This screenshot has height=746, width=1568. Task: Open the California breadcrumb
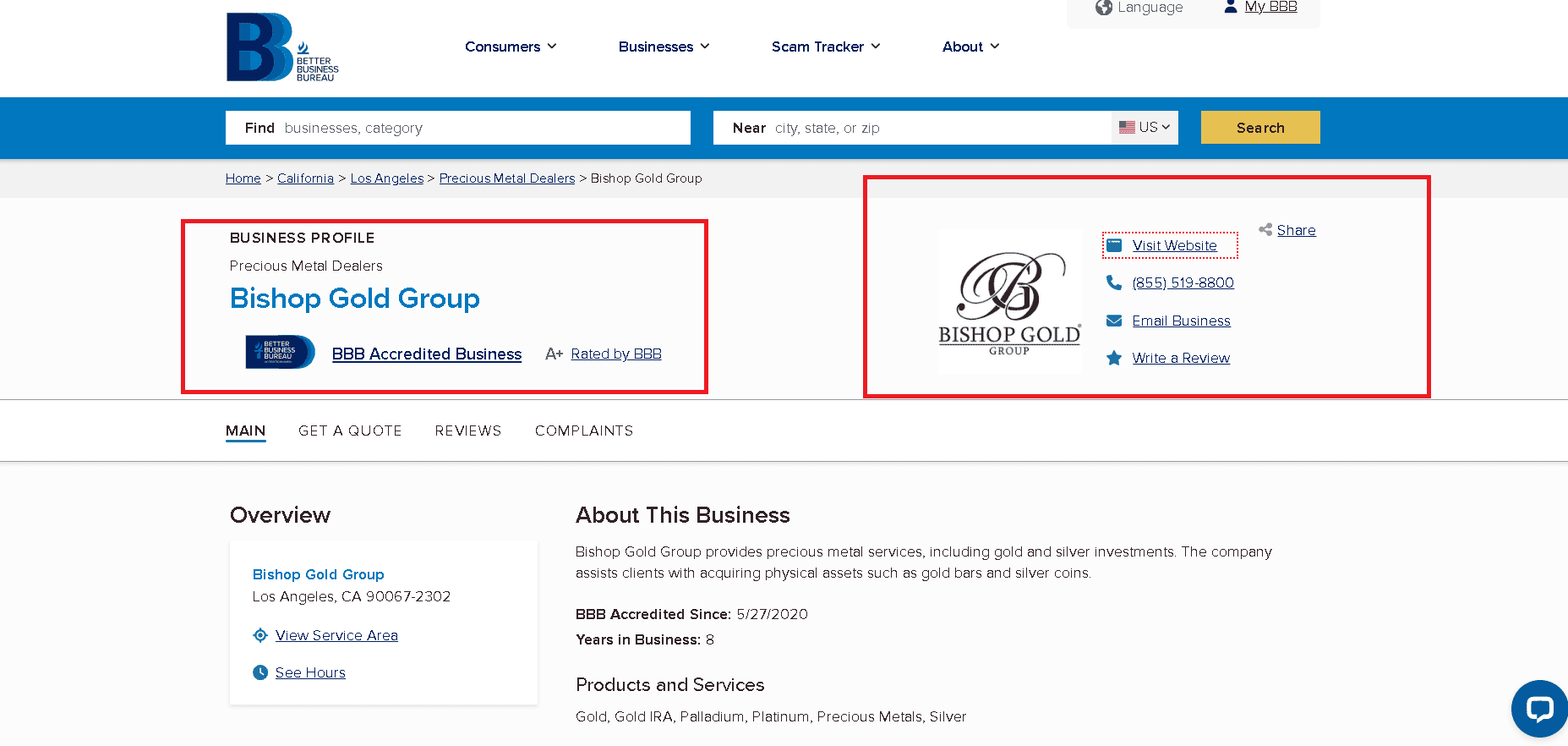coord(305,178)
